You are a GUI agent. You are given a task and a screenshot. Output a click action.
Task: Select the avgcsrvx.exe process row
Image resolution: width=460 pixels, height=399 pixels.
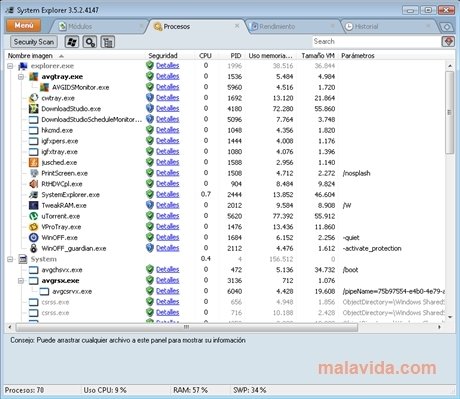[225, 291]
